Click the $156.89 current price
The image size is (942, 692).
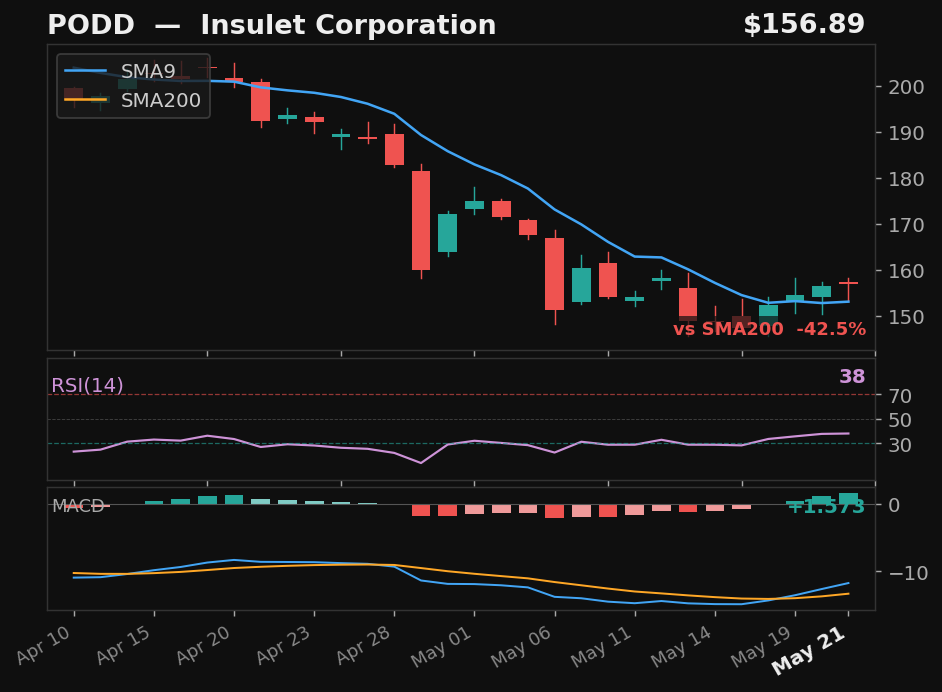coord(804,25)
